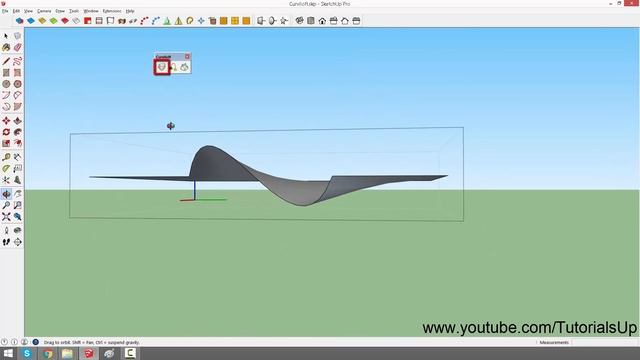Choose the 3 Point Arc tool
640x360 pixels.
(6, 107)
